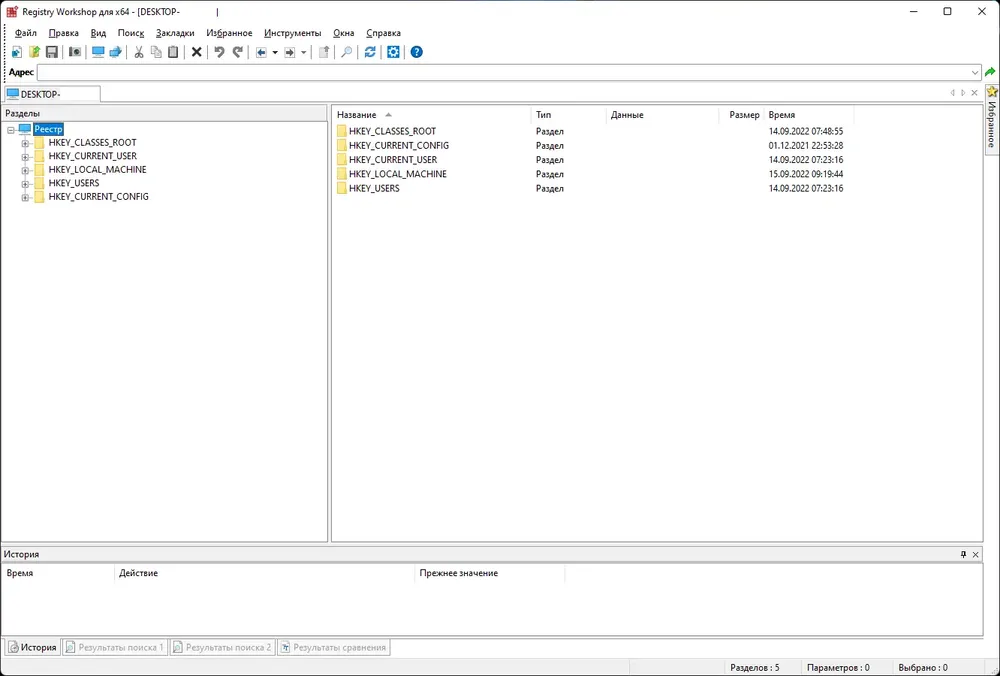Click the Back navigation arrow icon
1000x676 pixels.
(261, 52)
